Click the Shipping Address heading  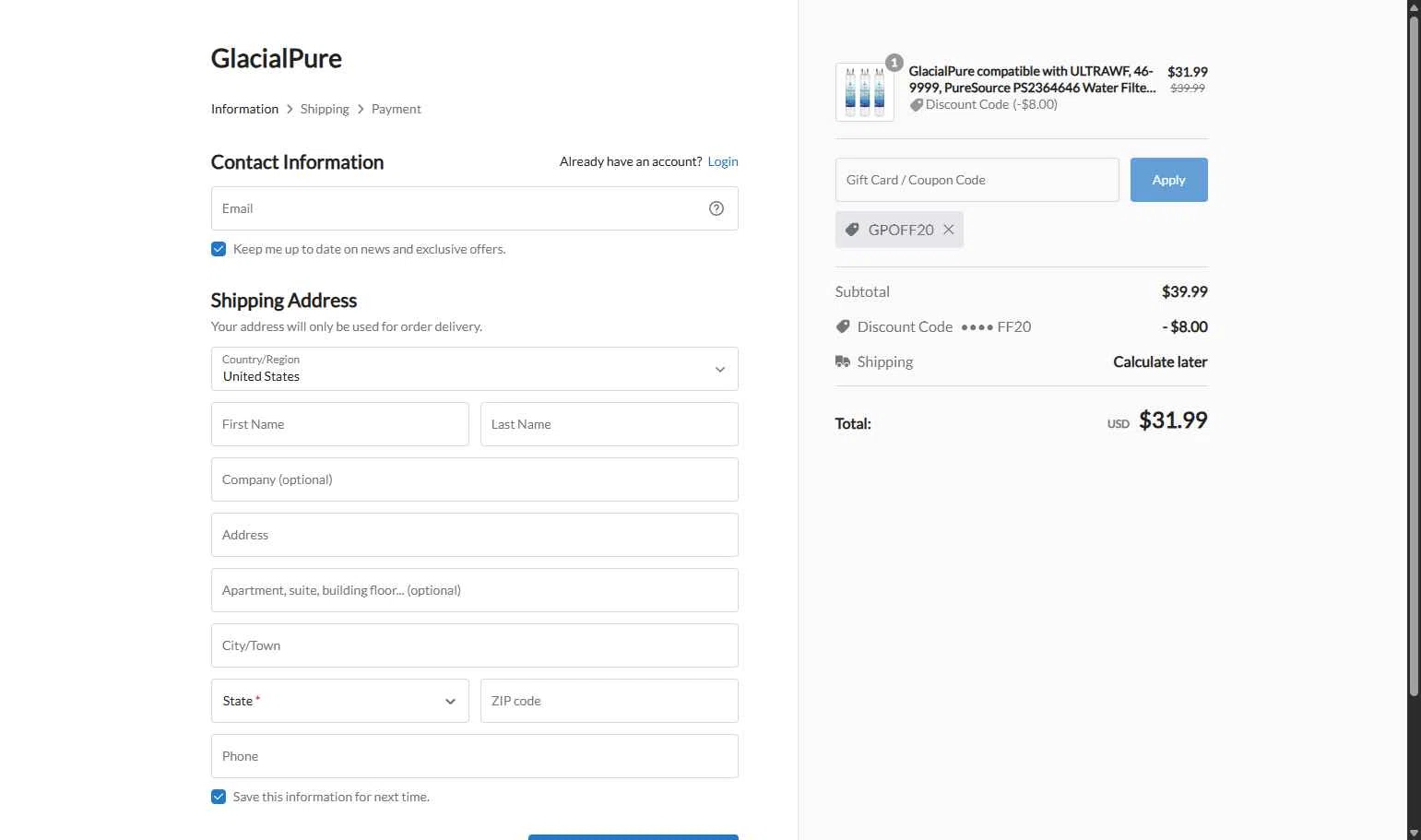point(284,301)
